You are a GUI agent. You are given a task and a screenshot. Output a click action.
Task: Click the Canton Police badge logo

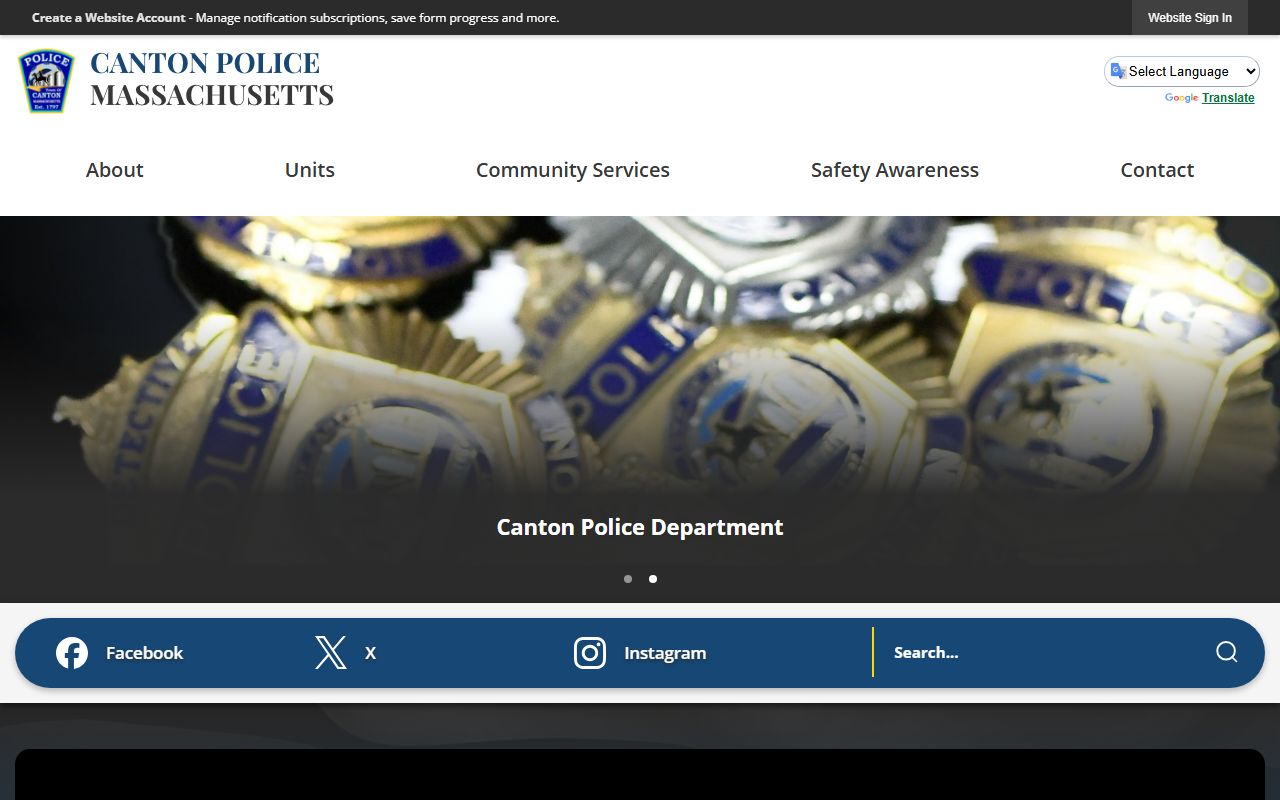pos(46,80)
